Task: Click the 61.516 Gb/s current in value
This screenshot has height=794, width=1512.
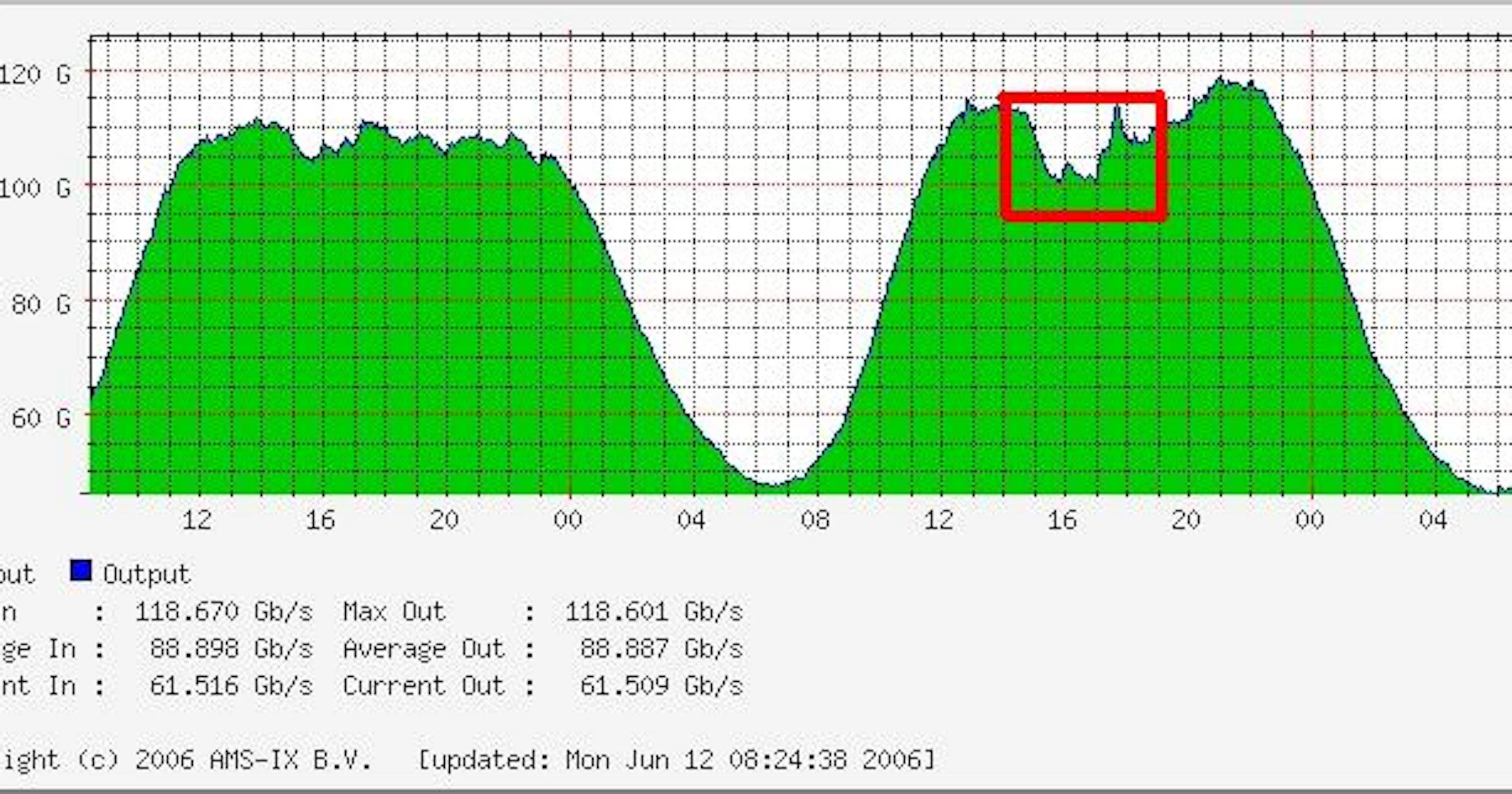Action: tap(231, 686)
